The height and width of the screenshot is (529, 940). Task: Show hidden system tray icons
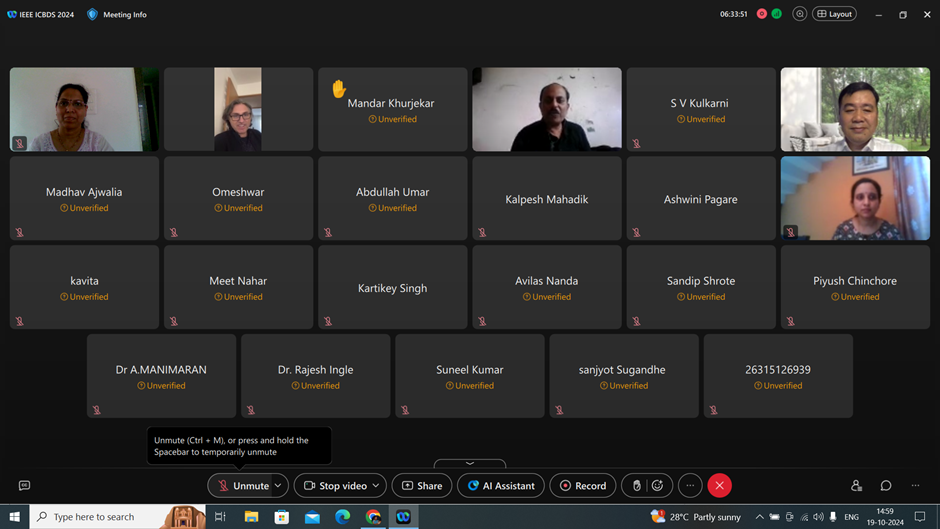760,516
